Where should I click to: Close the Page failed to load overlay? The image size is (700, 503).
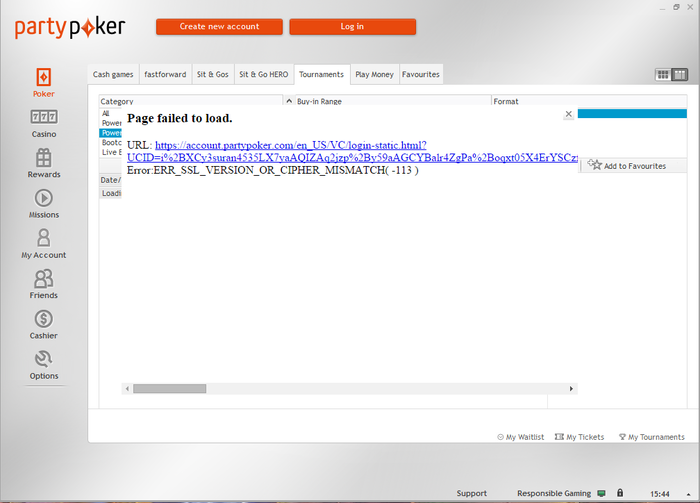click(568, 114)
